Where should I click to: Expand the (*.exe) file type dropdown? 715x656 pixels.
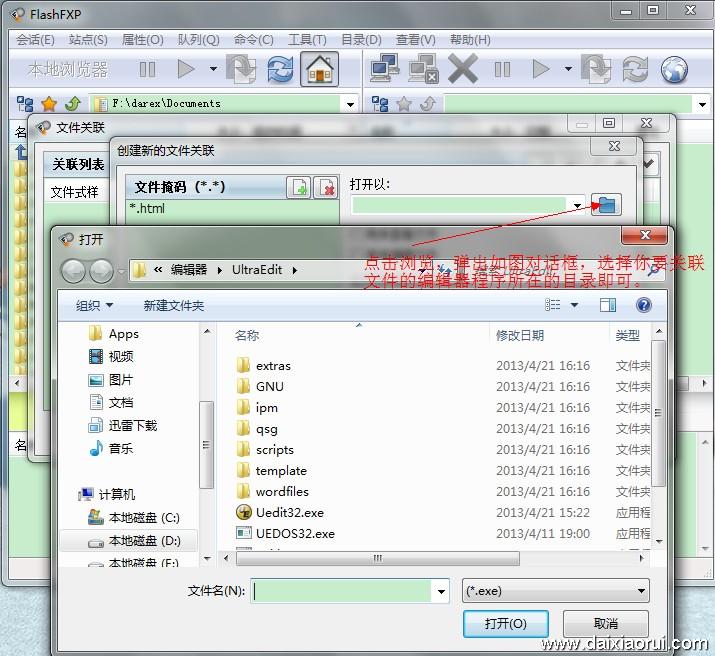[642, 591]
